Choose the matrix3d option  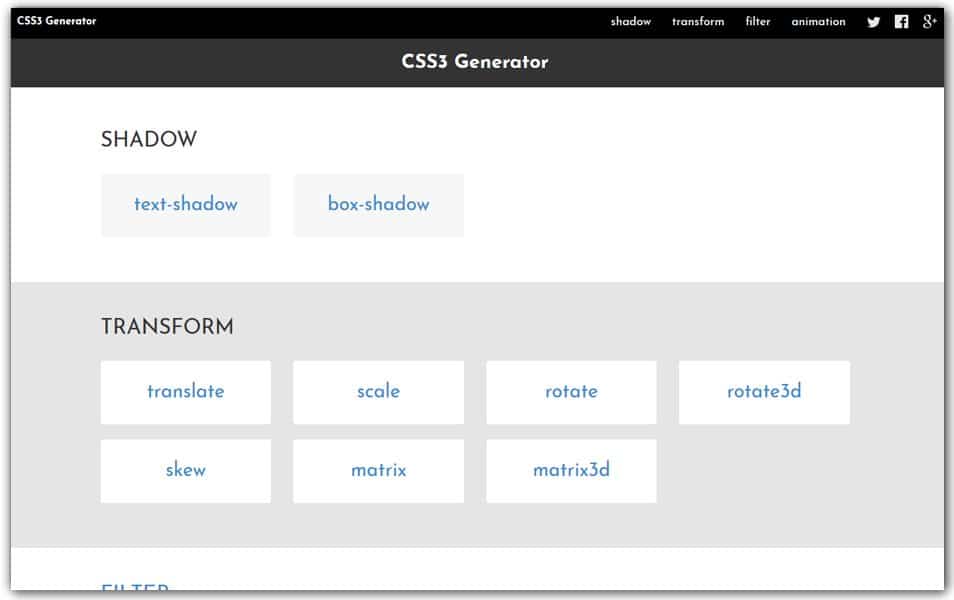coord(571,470)
